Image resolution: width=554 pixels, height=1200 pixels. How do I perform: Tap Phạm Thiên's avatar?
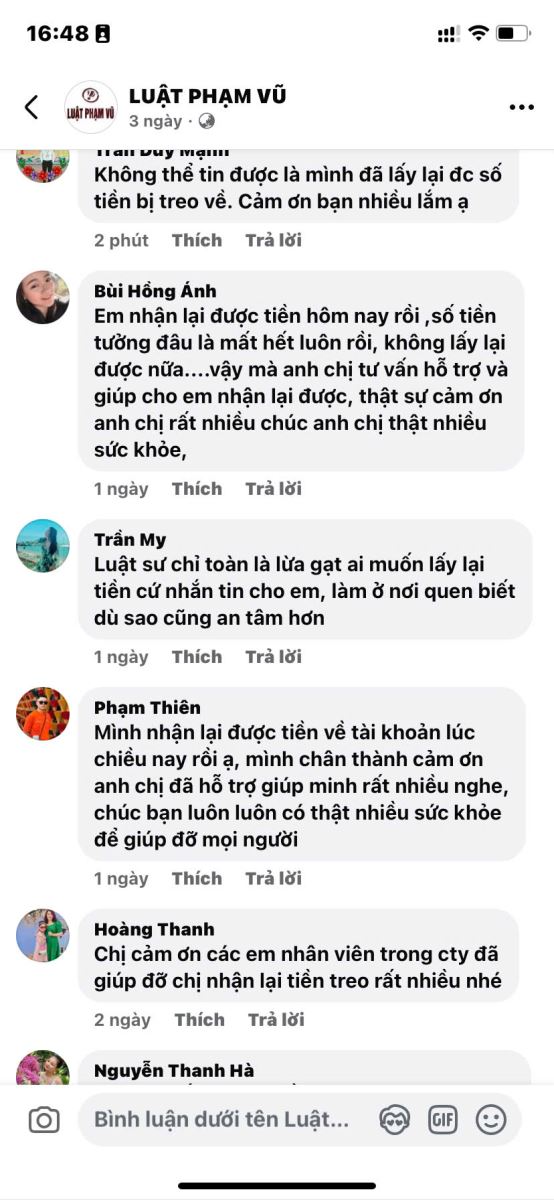tap(43, 713)
